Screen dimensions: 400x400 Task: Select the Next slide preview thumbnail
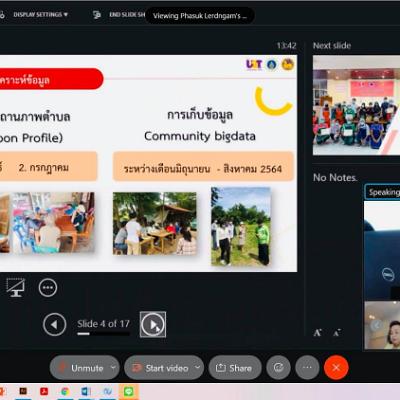click(x=356, y=105)
